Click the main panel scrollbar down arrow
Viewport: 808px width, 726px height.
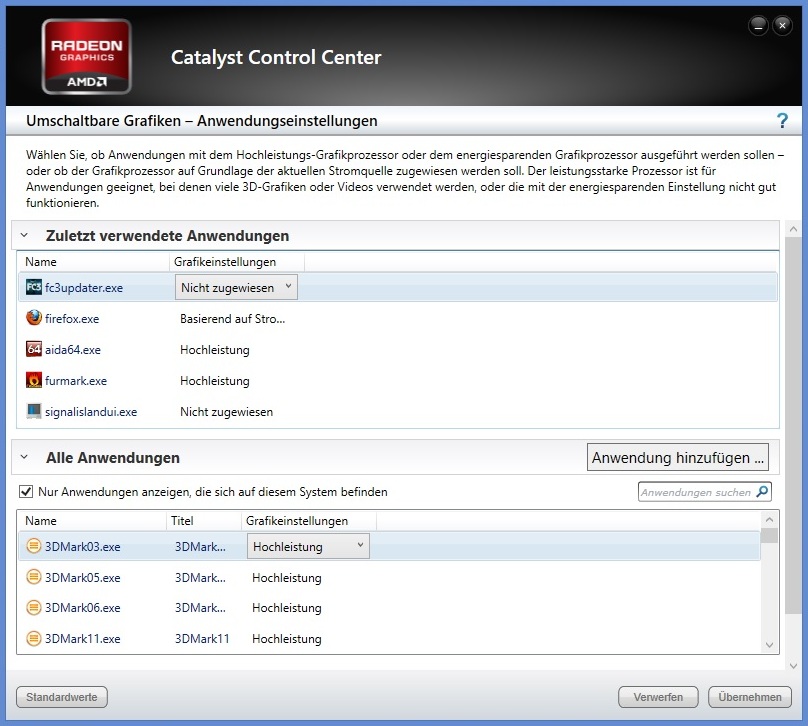point(794,666)
